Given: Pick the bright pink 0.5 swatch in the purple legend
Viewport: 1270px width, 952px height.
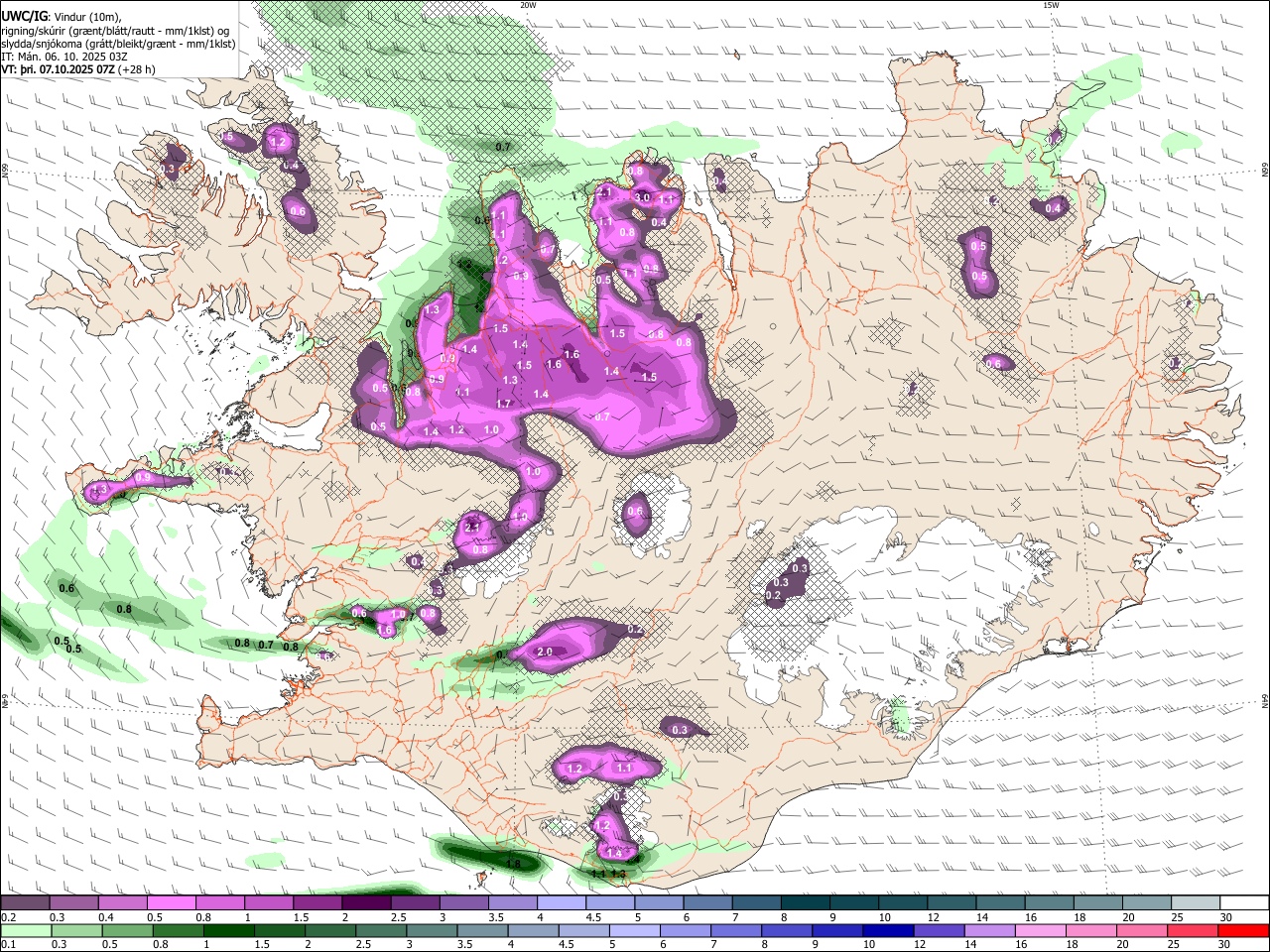Looking at the screenshot, I should [x=171, y=903].
